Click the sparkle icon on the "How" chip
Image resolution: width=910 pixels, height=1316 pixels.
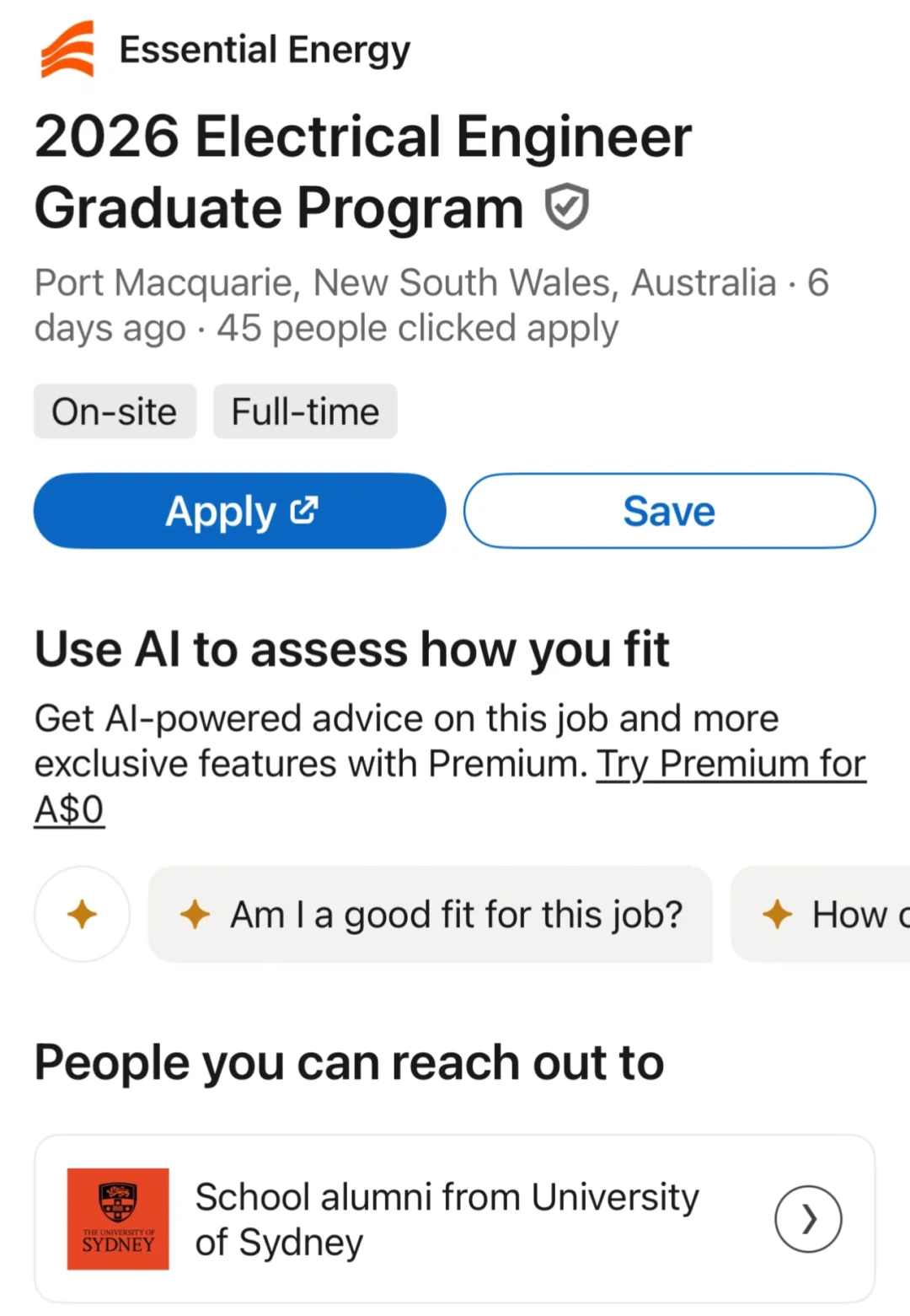pos(777,914)
